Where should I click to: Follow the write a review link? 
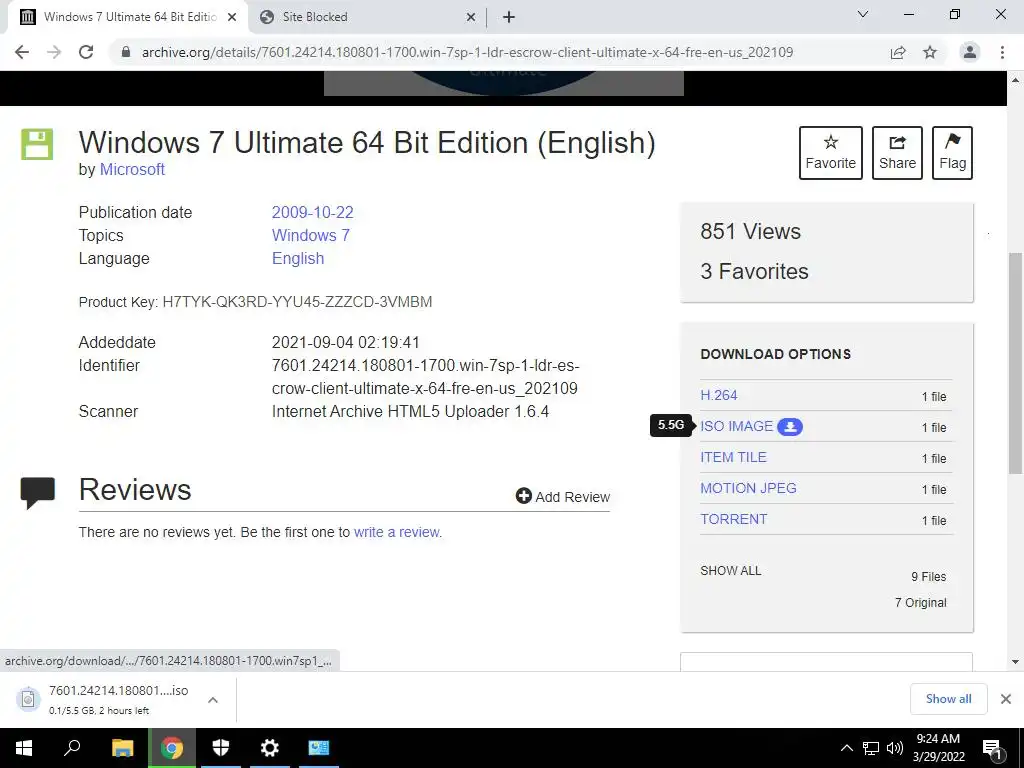pos(396,532)
